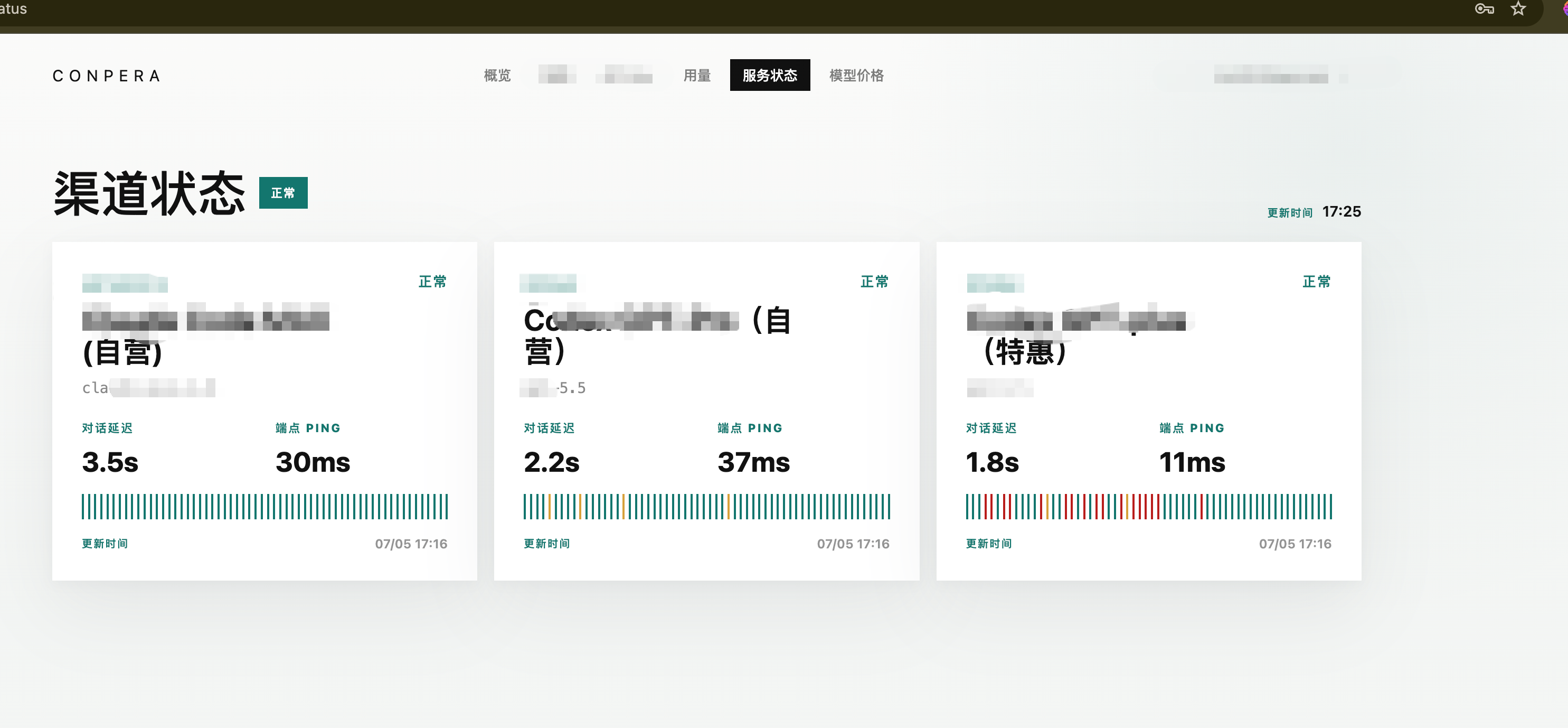Click 07/05 17:16 timestamp in the 30ms card

(411, 544)
